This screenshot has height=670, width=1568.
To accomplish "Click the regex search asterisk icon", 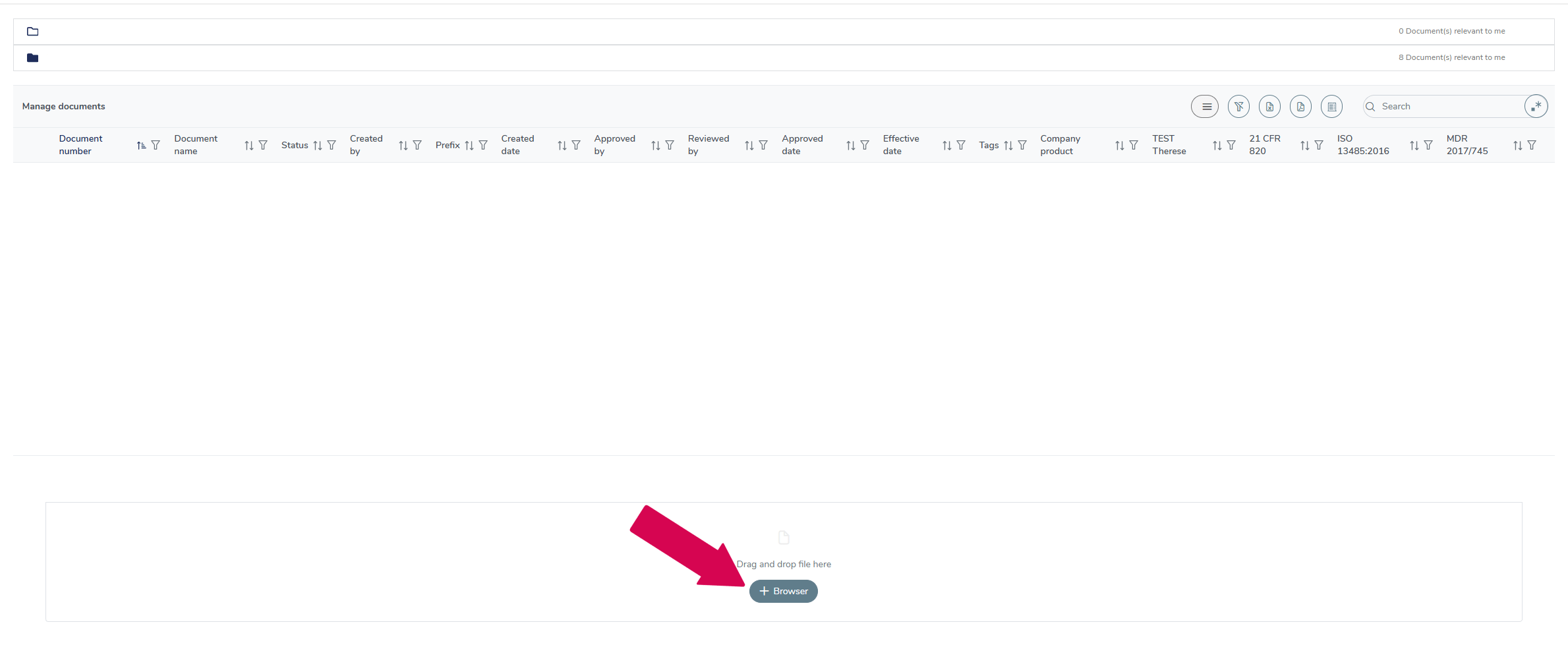I will click(1537, 106).
